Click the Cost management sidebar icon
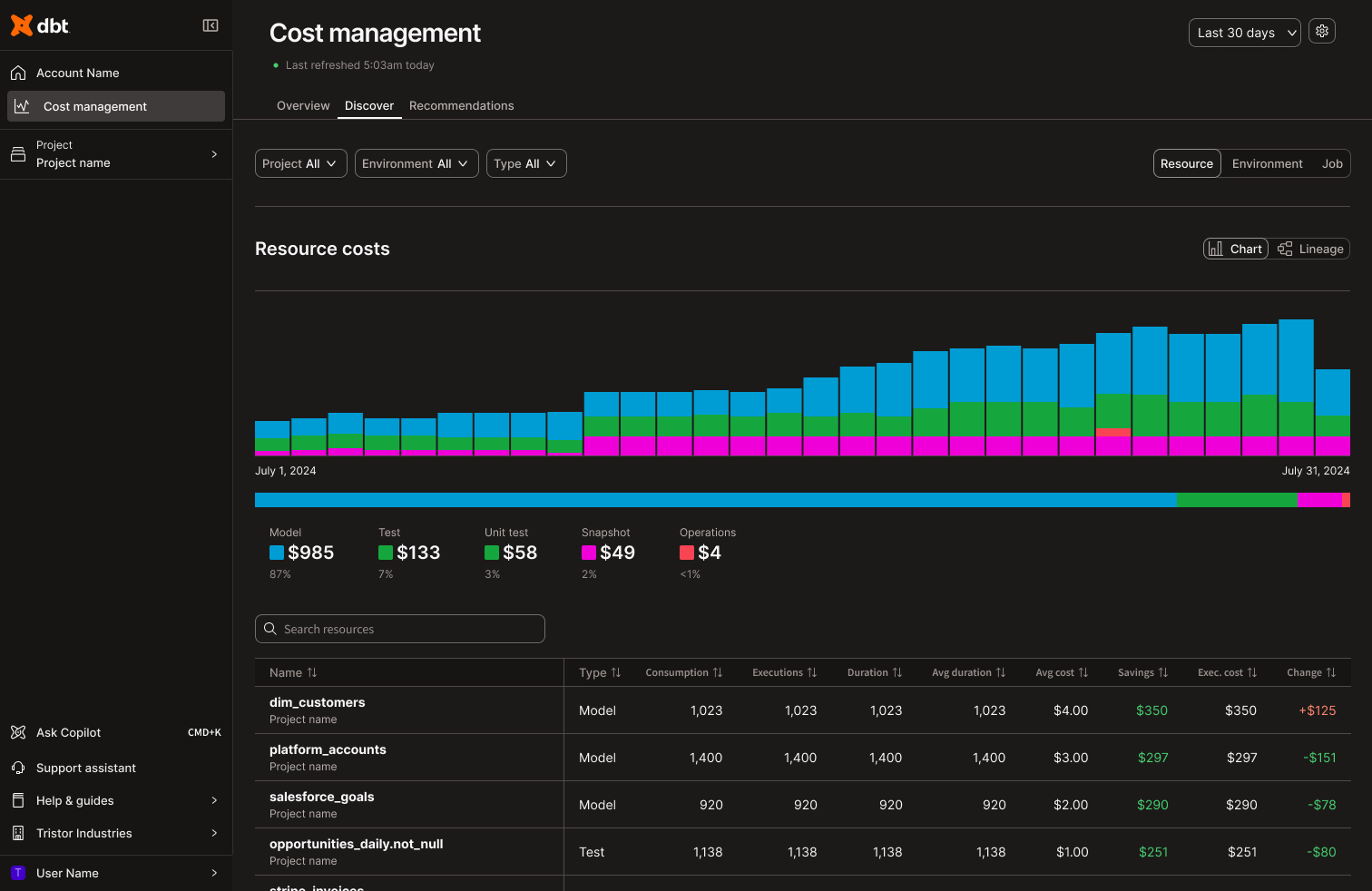1372x891 pixels. tap(22, 106)
